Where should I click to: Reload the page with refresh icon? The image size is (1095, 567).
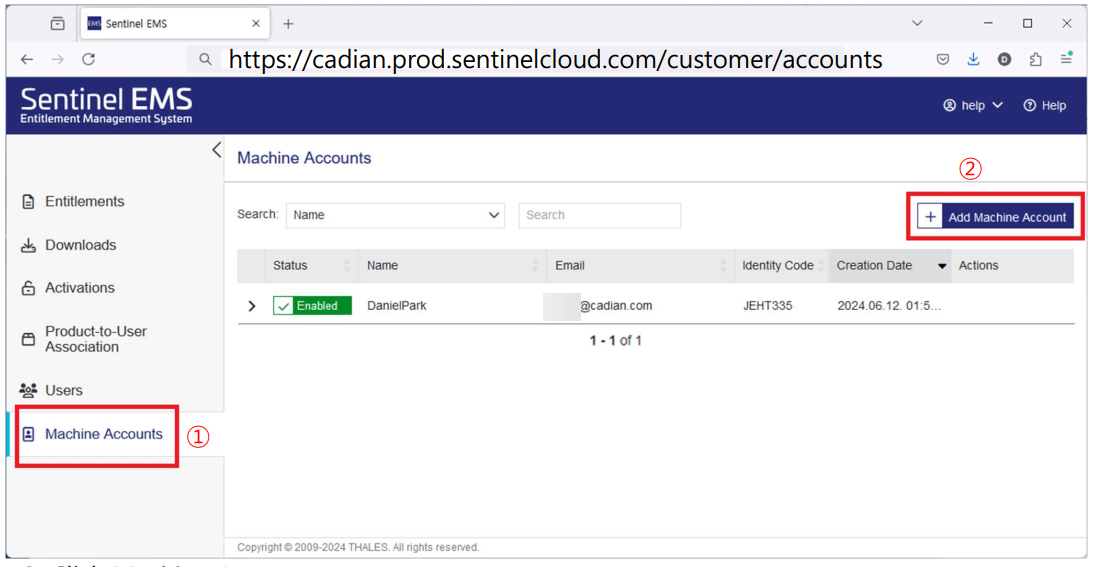click(x=89, y=60)
